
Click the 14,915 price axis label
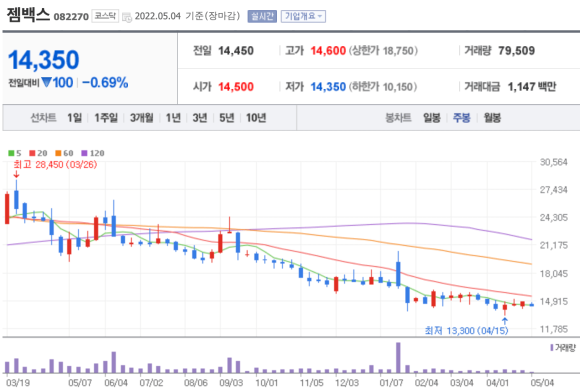(553, 301)
